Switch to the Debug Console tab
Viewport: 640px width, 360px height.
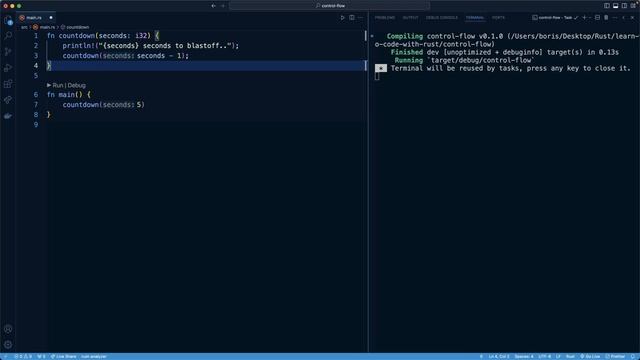[x=442, y=18]
